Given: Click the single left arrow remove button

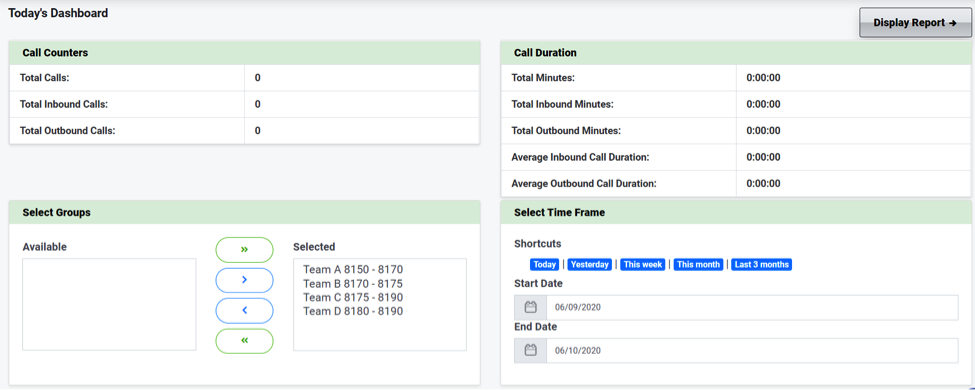Looking at the screenshot, I should (x=244, y=310).
